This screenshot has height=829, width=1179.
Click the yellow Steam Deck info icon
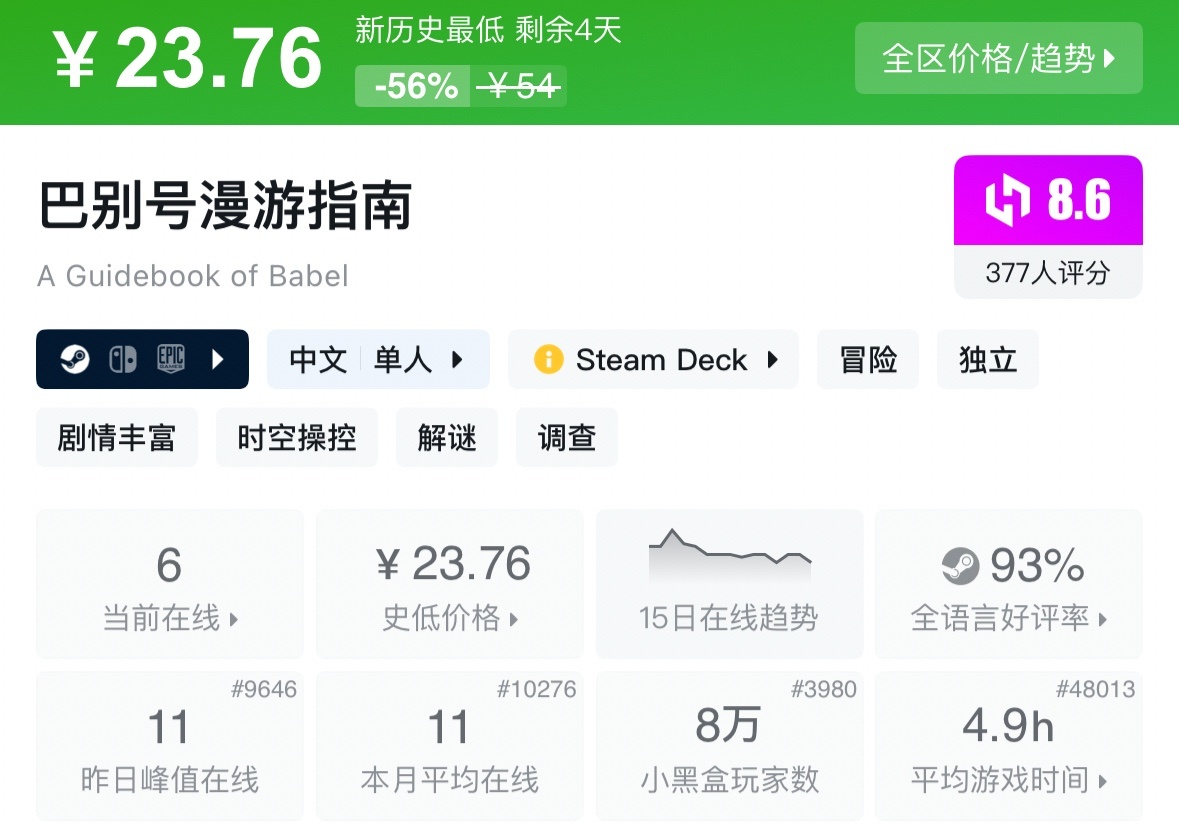[548, 359]
